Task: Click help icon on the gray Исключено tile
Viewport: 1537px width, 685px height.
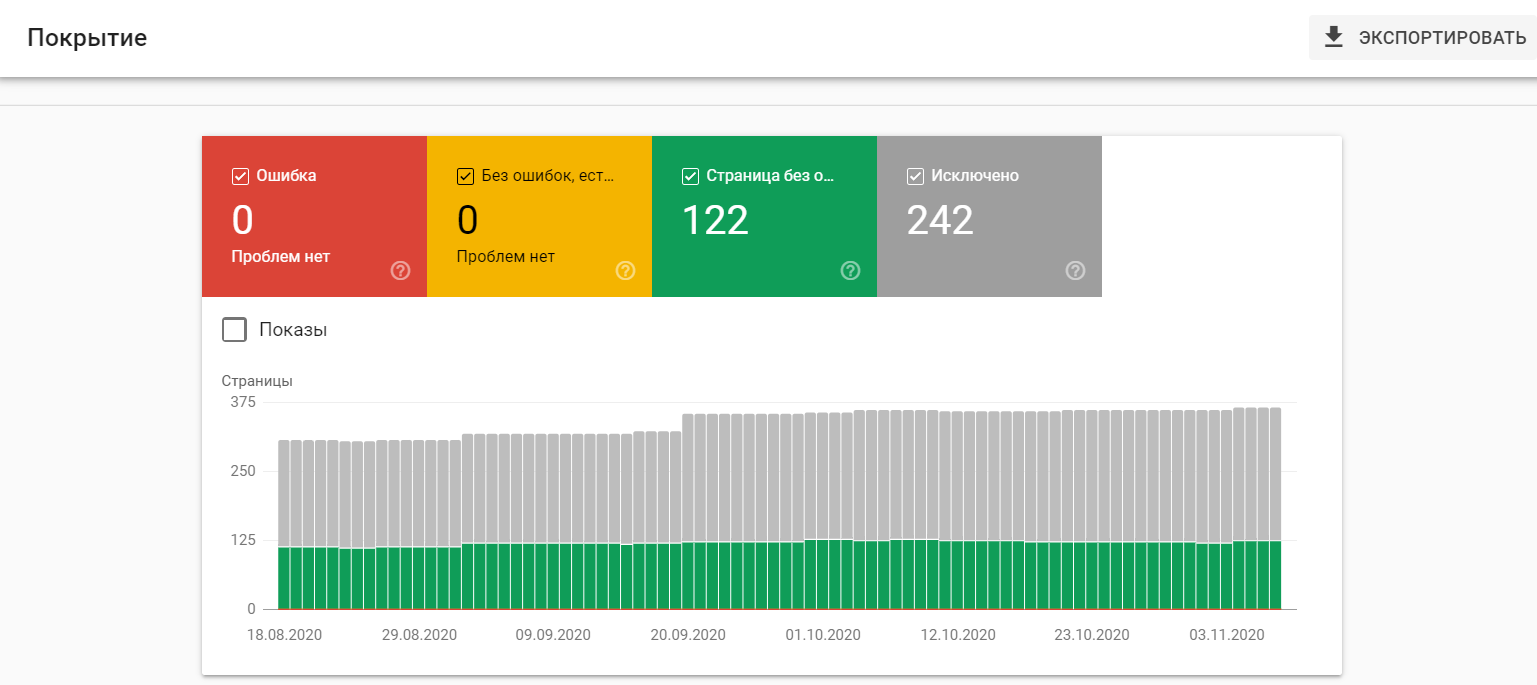Action: [x=1075, y=270]
